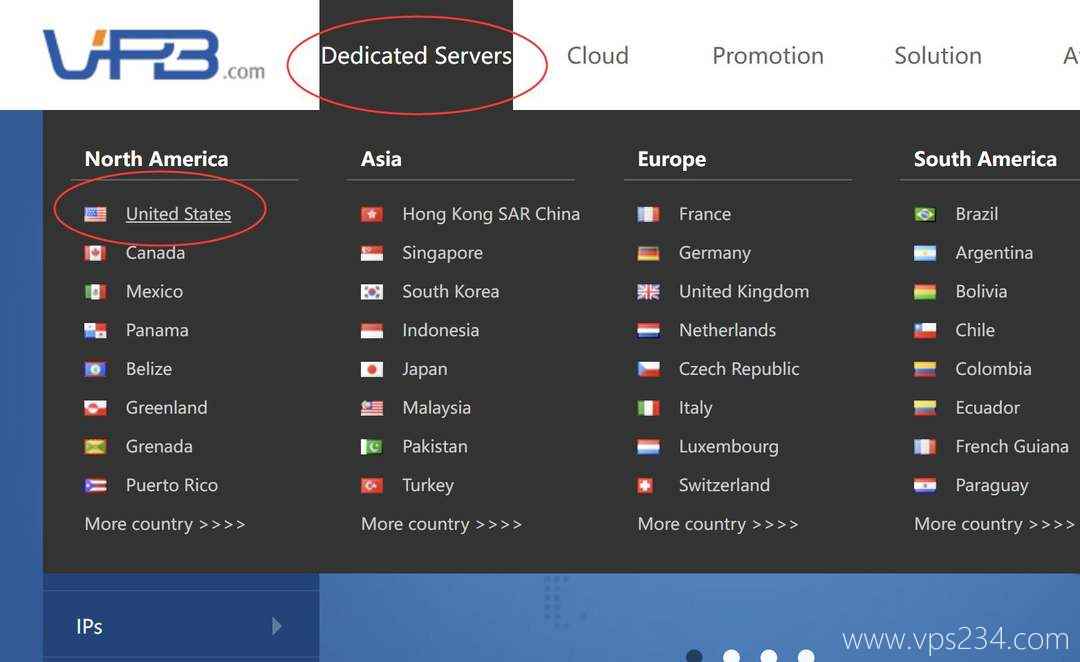Select the United States link

point(178,214)
